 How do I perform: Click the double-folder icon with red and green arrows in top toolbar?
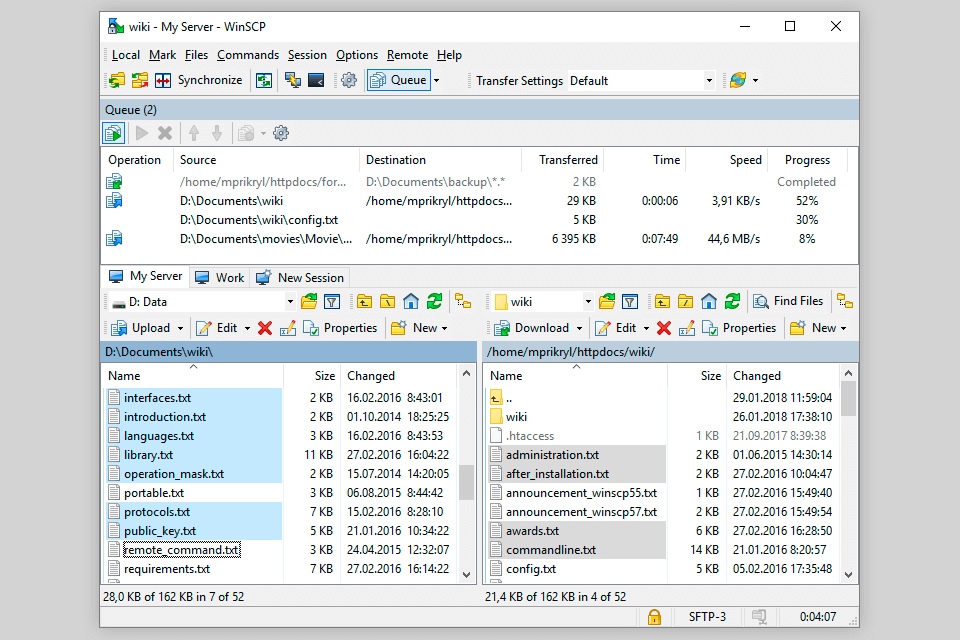tap(140, 80)
